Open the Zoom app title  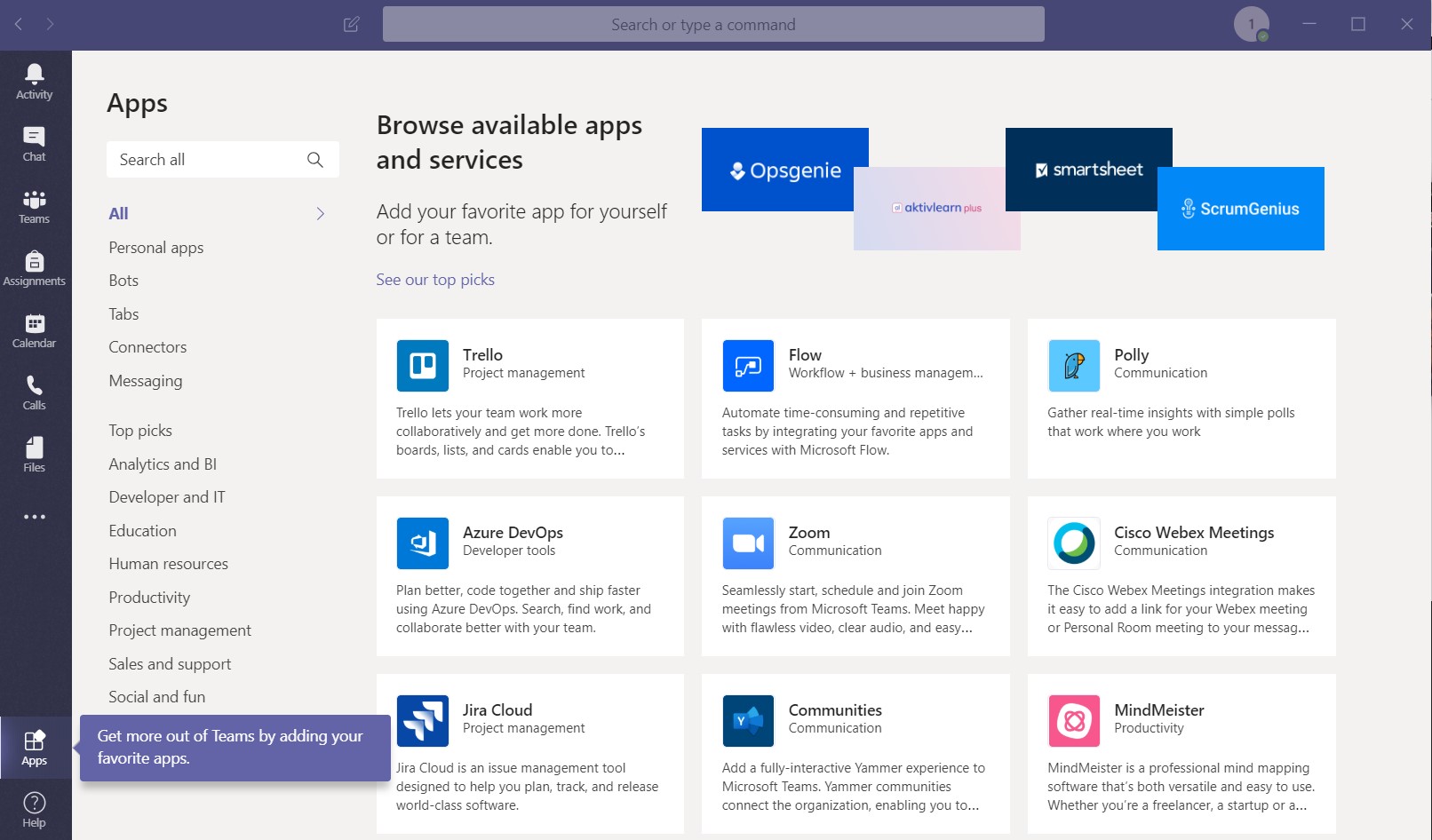pos(809,533)
